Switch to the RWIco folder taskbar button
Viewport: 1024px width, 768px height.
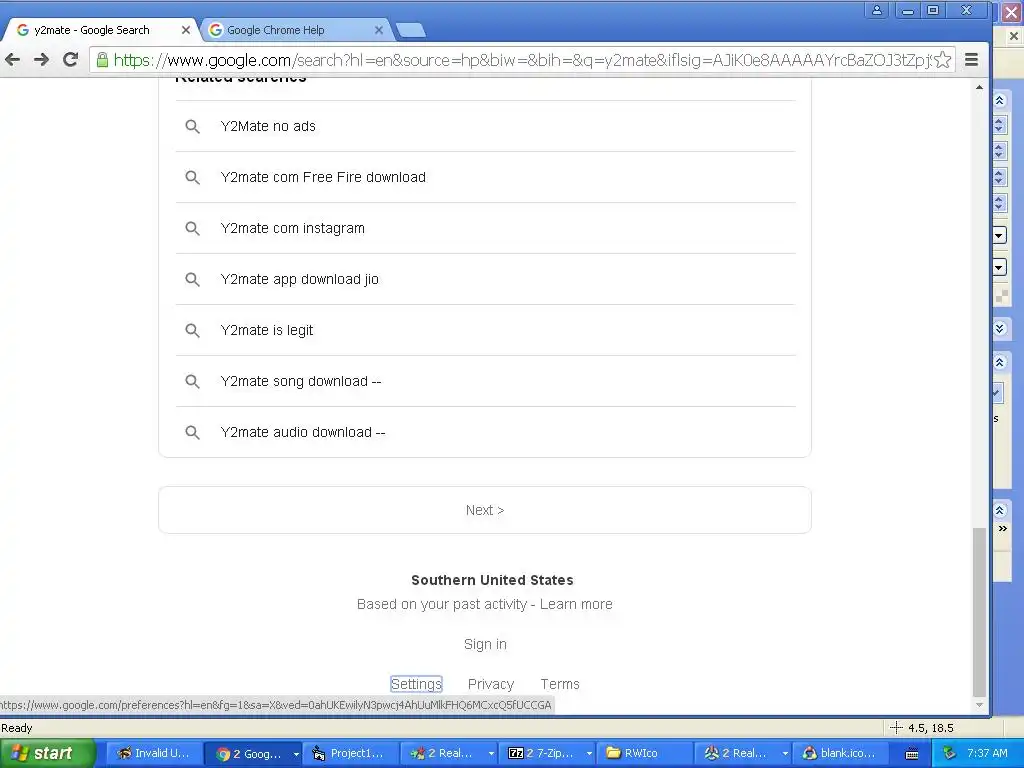coord(643,754)
